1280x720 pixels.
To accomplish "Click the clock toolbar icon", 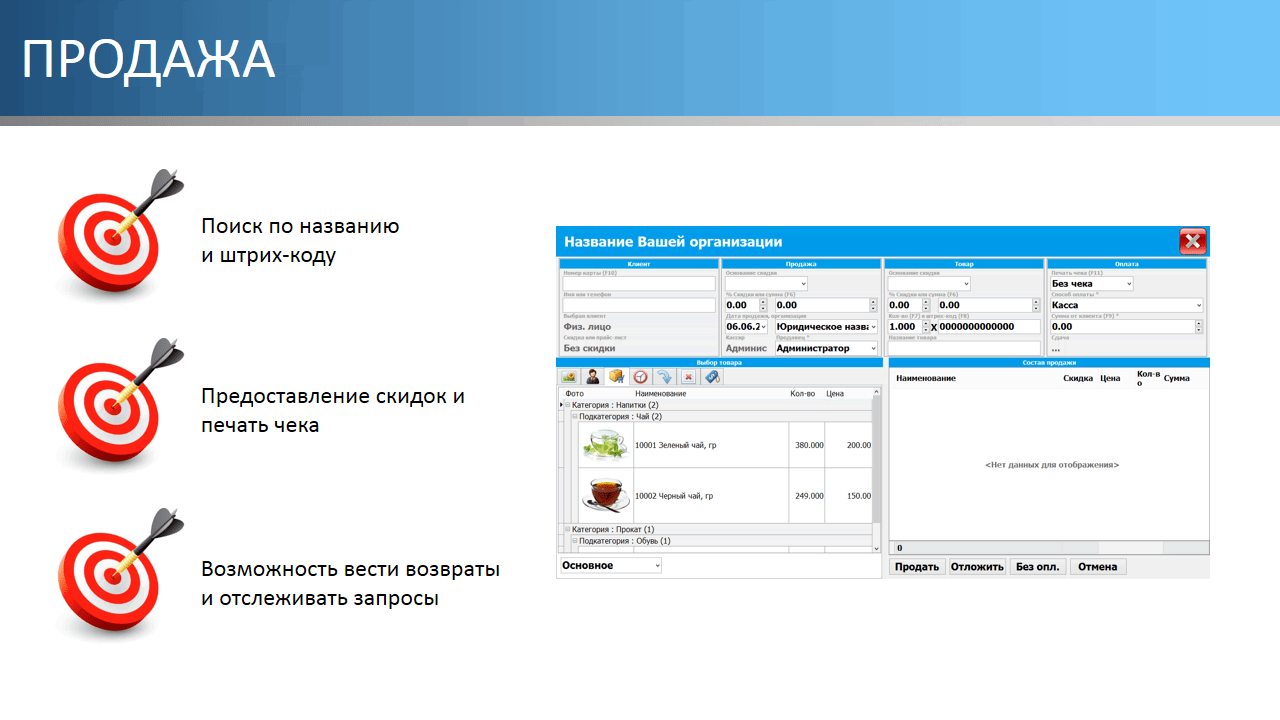I will click(640, 377).
